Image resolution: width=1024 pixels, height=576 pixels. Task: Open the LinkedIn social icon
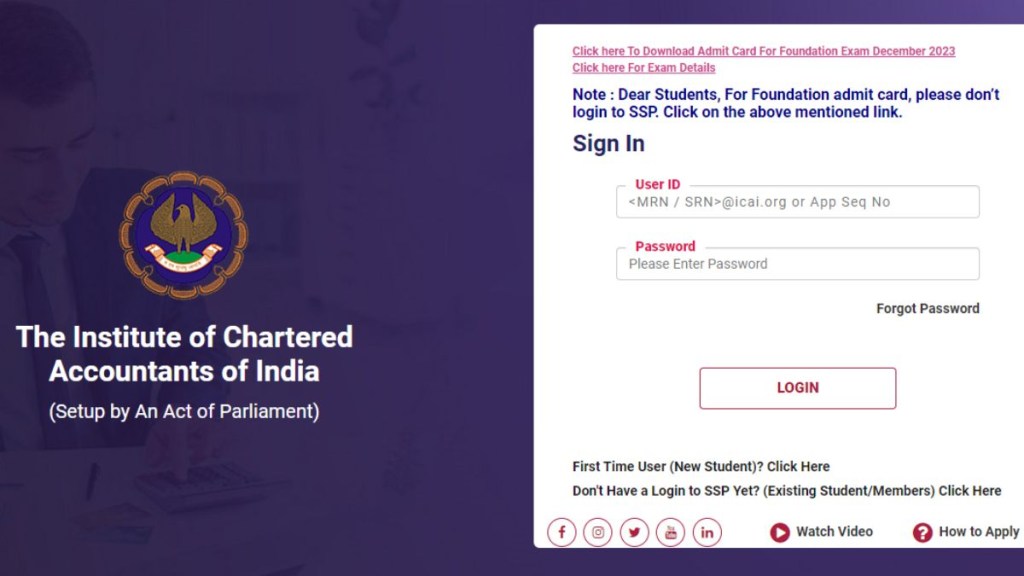tap(706, 532)
